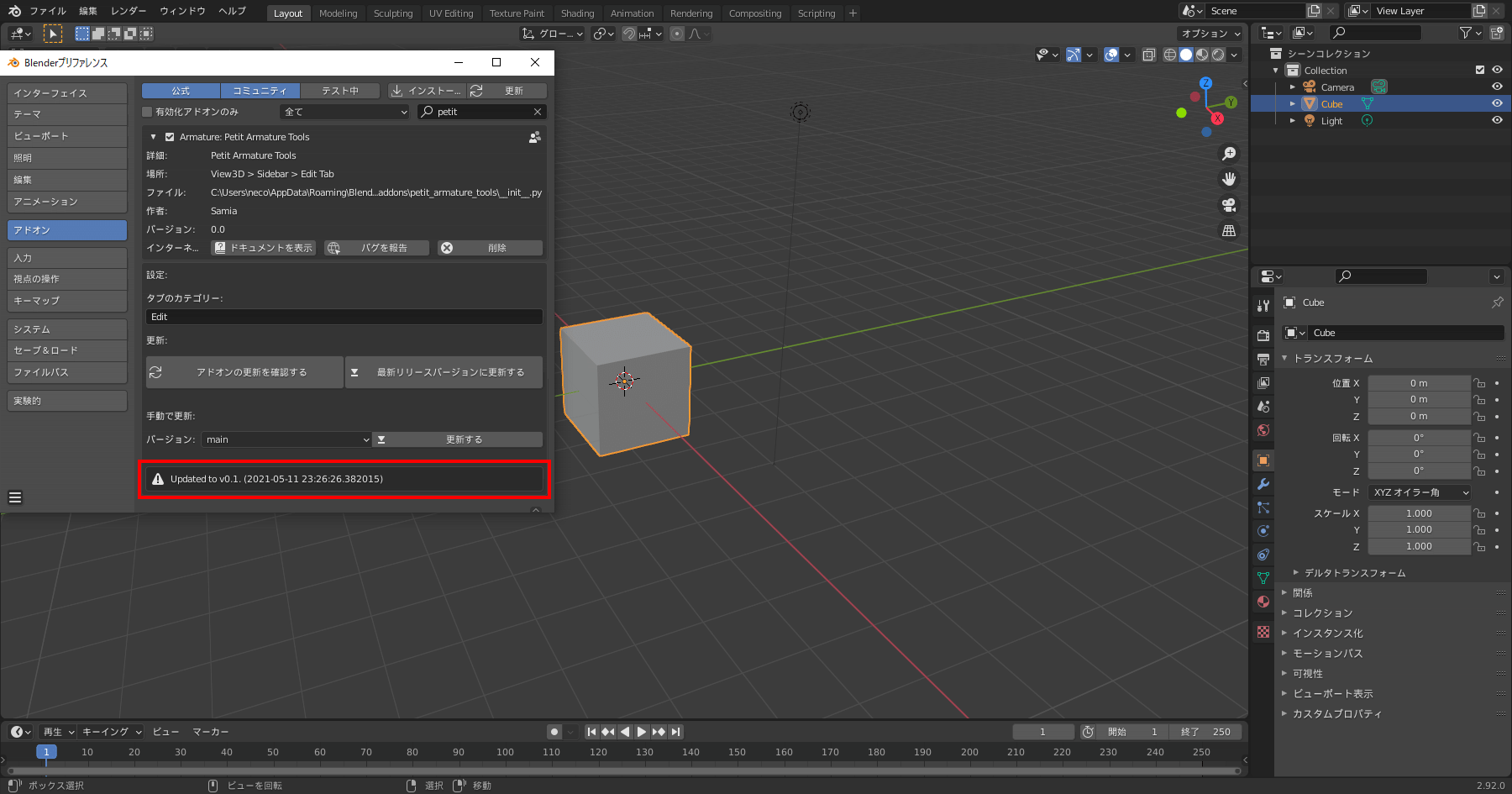Select rendered viewport shading sphere icon

pos(1218,55)
